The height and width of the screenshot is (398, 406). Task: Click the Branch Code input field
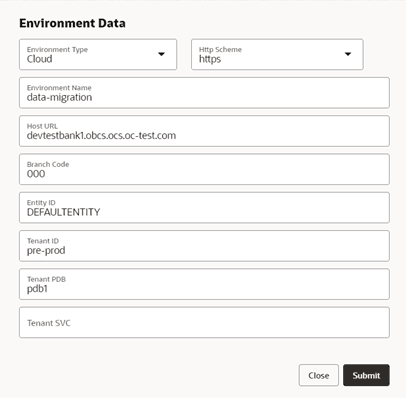[x=204, y=169]
